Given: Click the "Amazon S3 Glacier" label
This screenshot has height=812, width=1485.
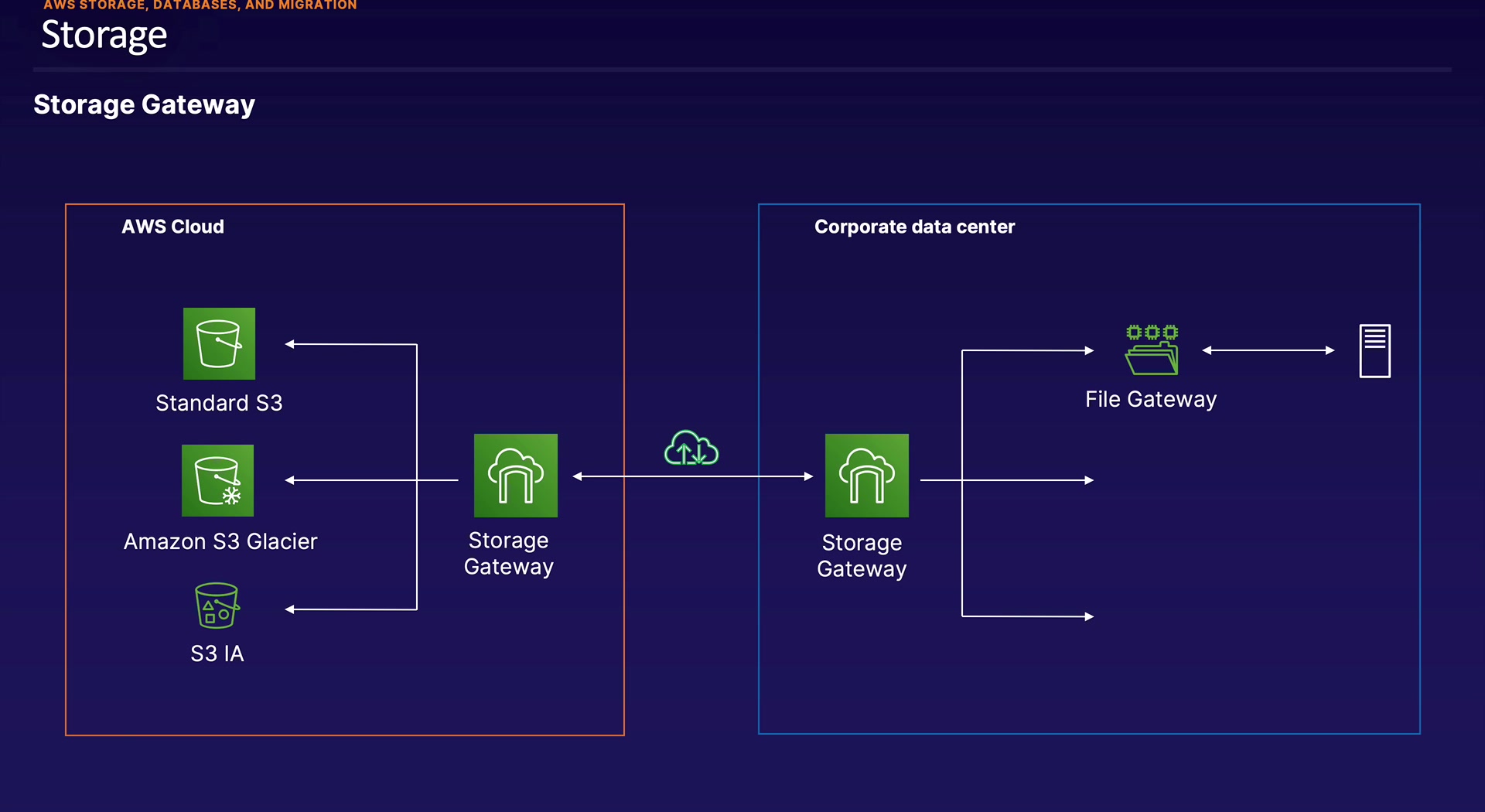Looking at the screenshot, I should pyautogui.click(x=220, y=541).
